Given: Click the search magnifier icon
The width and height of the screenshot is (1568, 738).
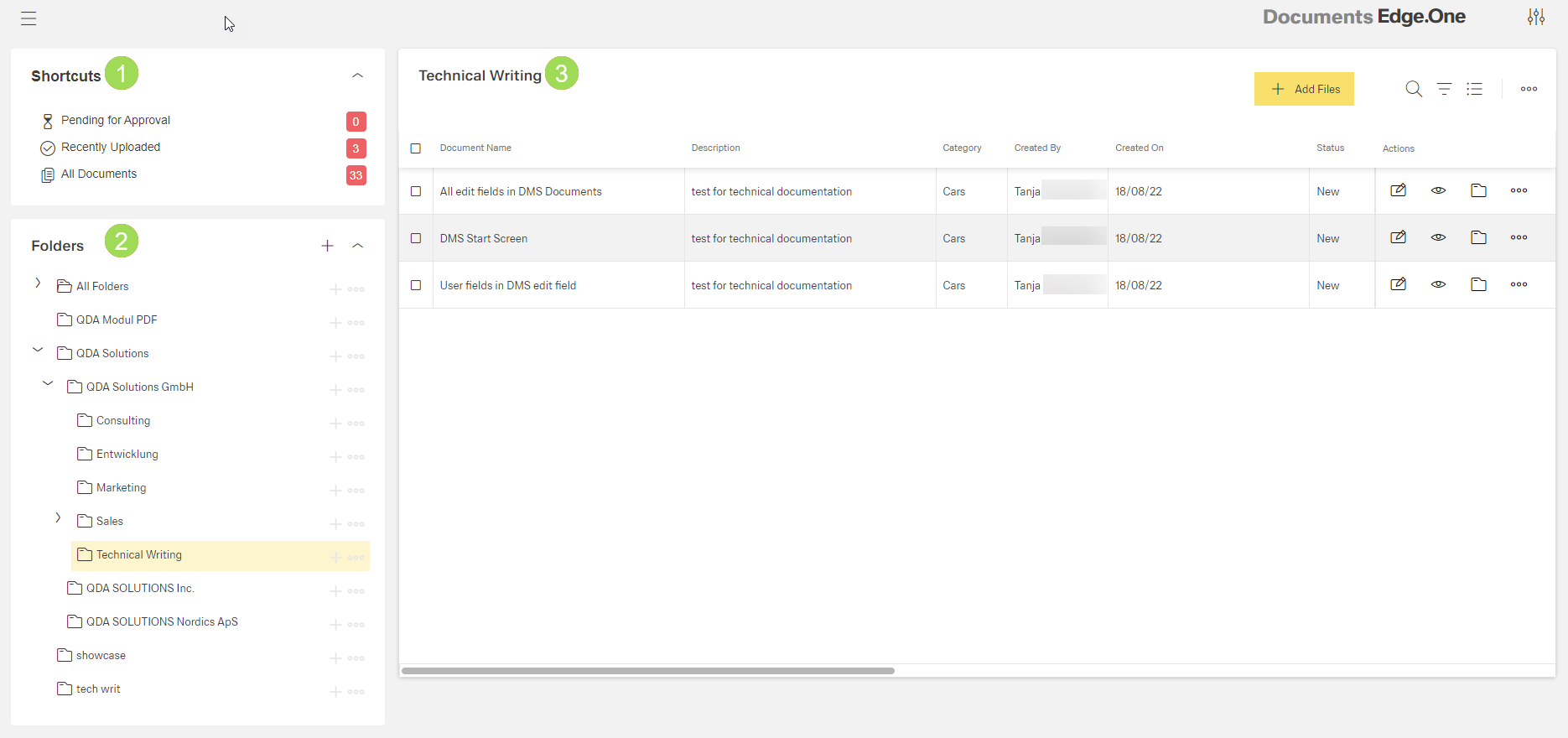Looking at the screenshot, I should point(1413,89).
